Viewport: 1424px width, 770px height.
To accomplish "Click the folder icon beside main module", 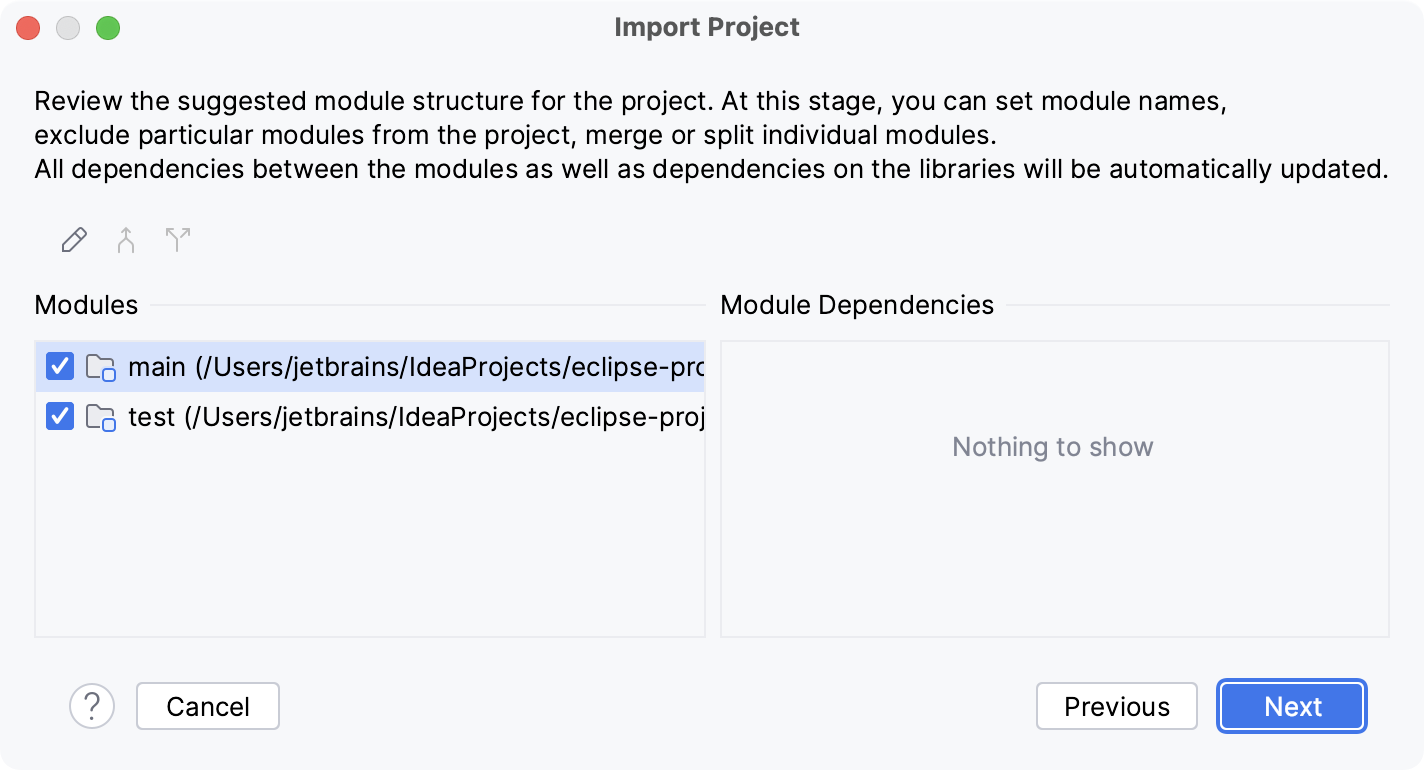I will [x=99, y=367].
